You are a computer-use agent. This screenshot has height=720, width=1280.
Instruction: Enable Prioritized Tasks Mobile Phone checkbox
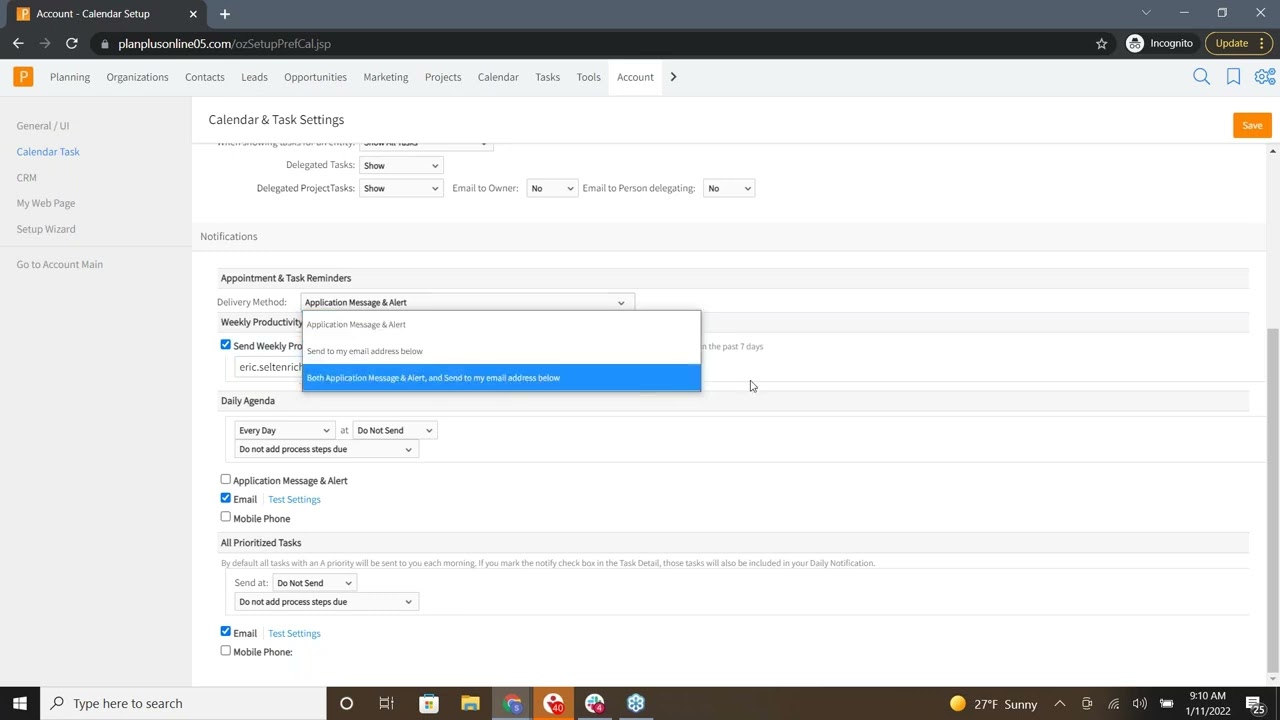225,651
